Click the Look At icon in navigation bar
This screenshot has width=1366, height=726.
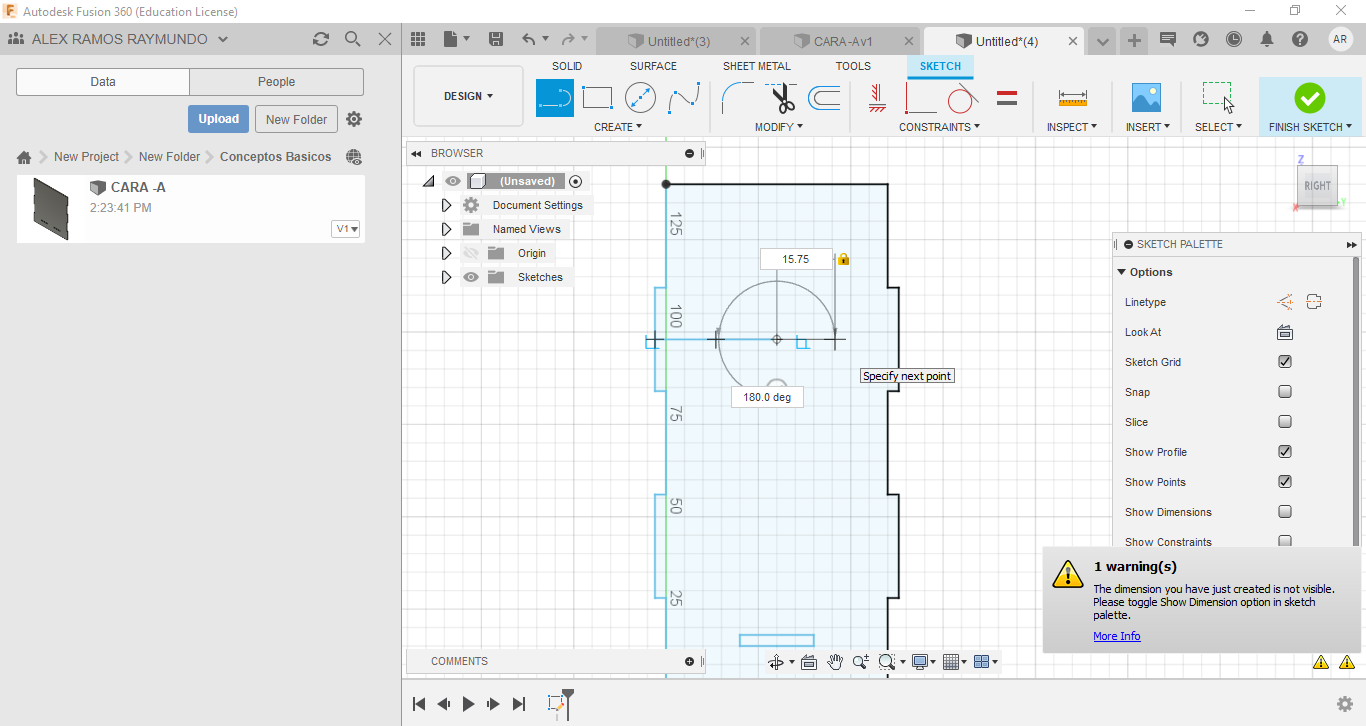pos(809,662)
